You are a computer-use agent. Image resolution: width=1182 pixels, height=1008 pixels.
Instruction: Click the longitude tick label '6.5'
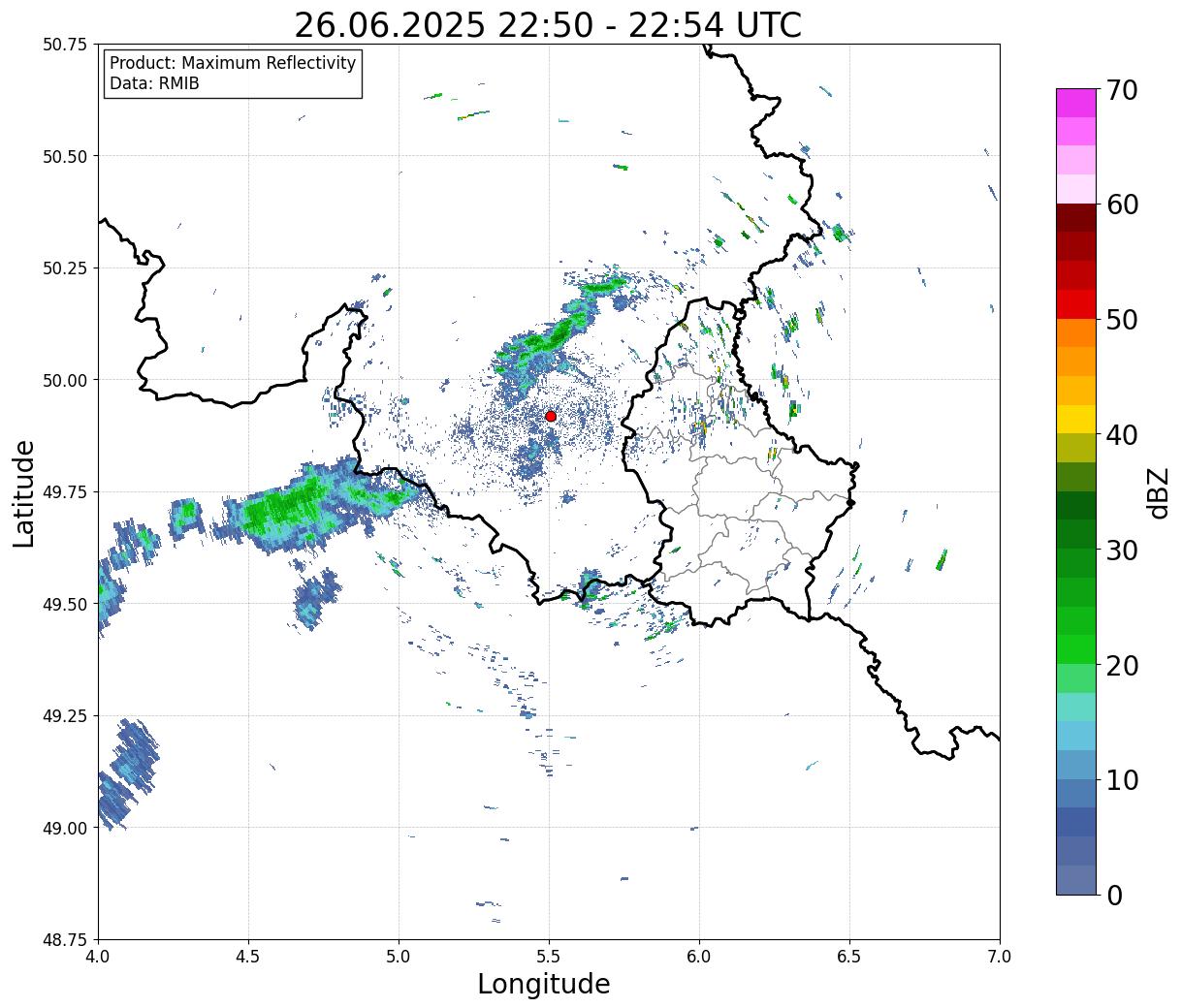(849, 957)
